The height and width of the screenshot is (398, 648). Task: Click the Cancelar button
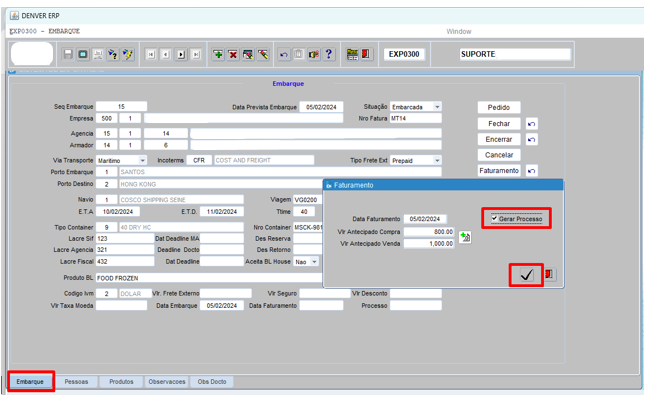click(x=499, y=155)
